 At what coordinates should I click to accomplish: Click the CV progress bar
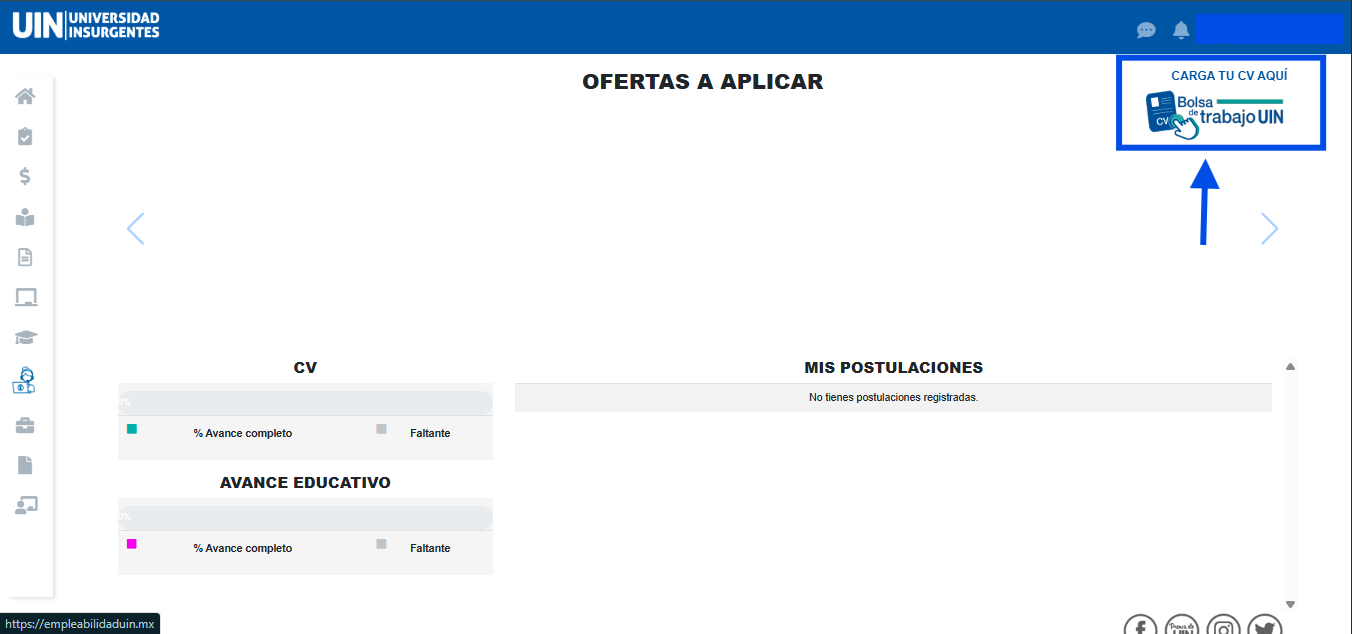coord(305,402)
